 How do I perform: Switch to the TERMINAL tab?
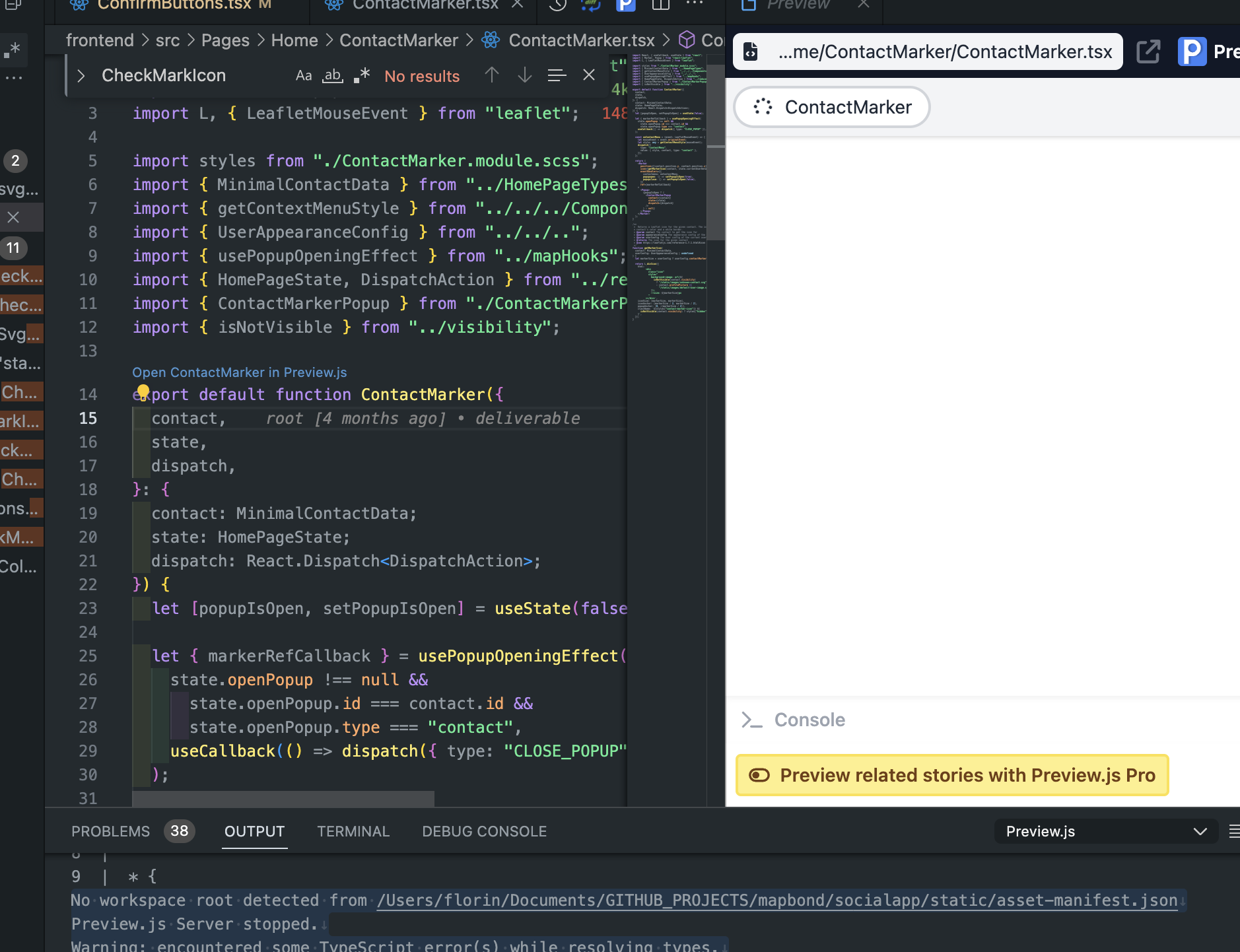tap(353, 831)
